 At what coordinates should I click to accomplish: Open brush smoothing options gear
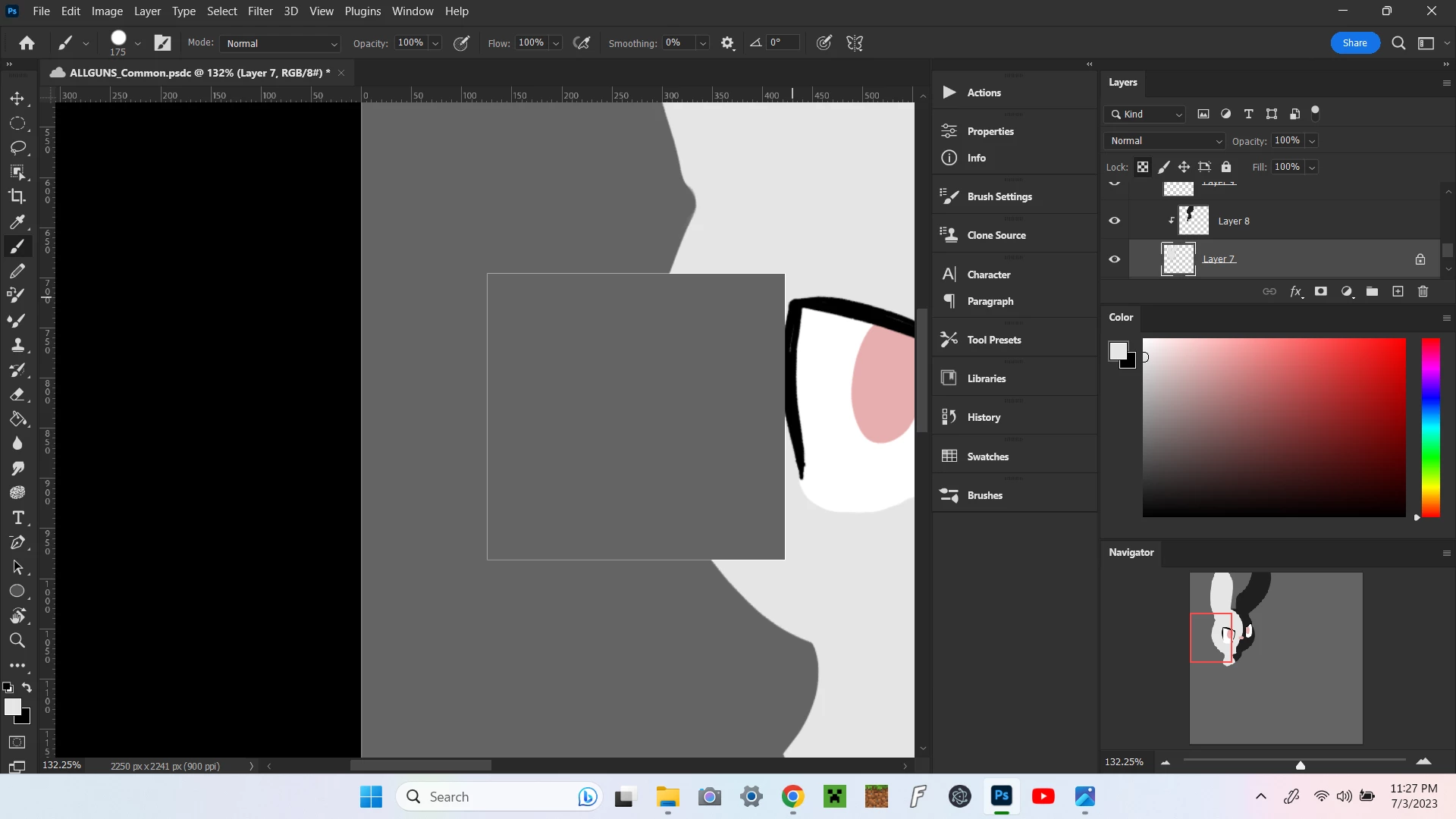(727, 43)
